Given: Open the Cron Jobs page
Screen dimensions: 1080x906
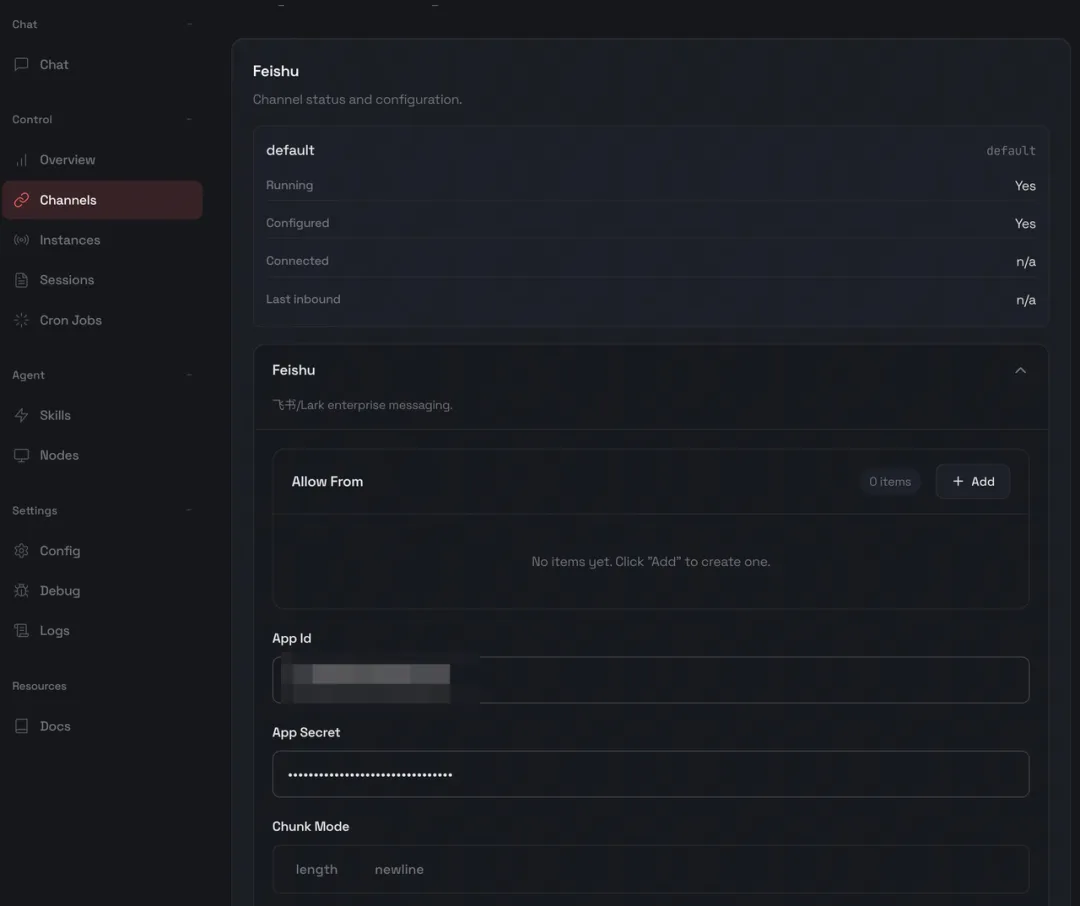Looking at the screenshot, I should pyautogui.click(x=102, y=320).
